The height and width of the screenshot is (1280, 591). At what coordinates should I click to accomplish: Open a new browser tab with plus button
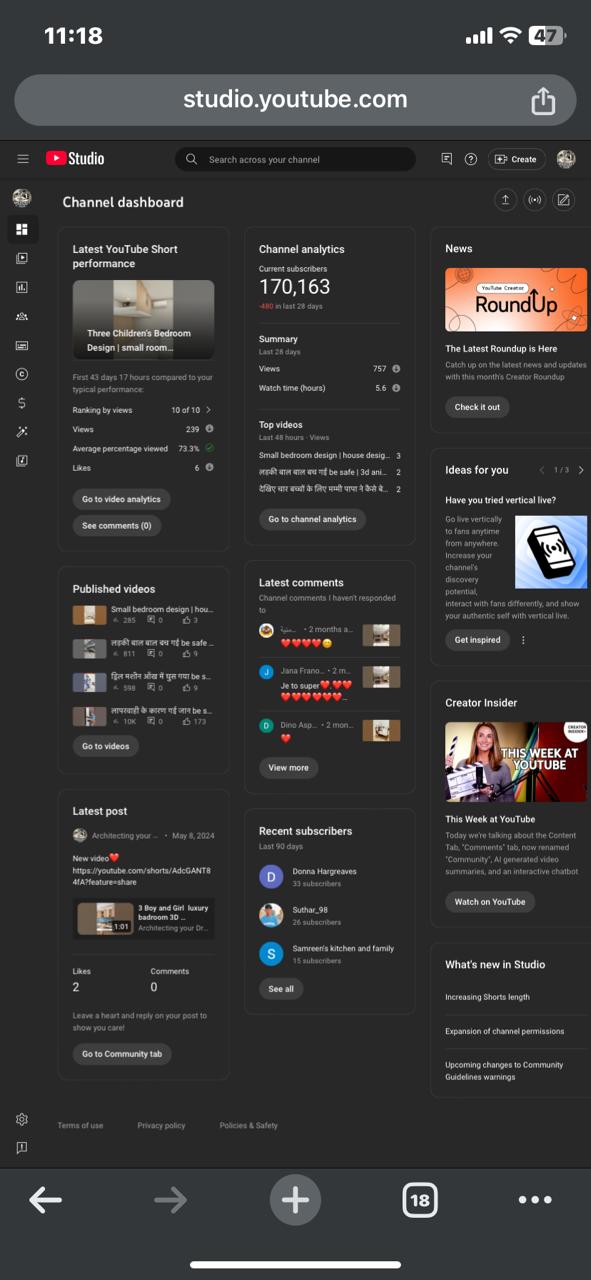(295, 1200)
